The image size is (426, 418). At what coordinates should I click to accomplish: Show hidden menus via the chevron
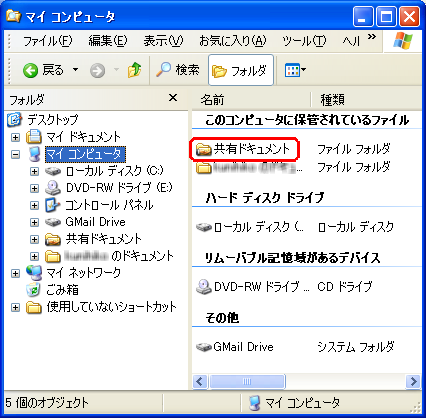tap(372, 37)
